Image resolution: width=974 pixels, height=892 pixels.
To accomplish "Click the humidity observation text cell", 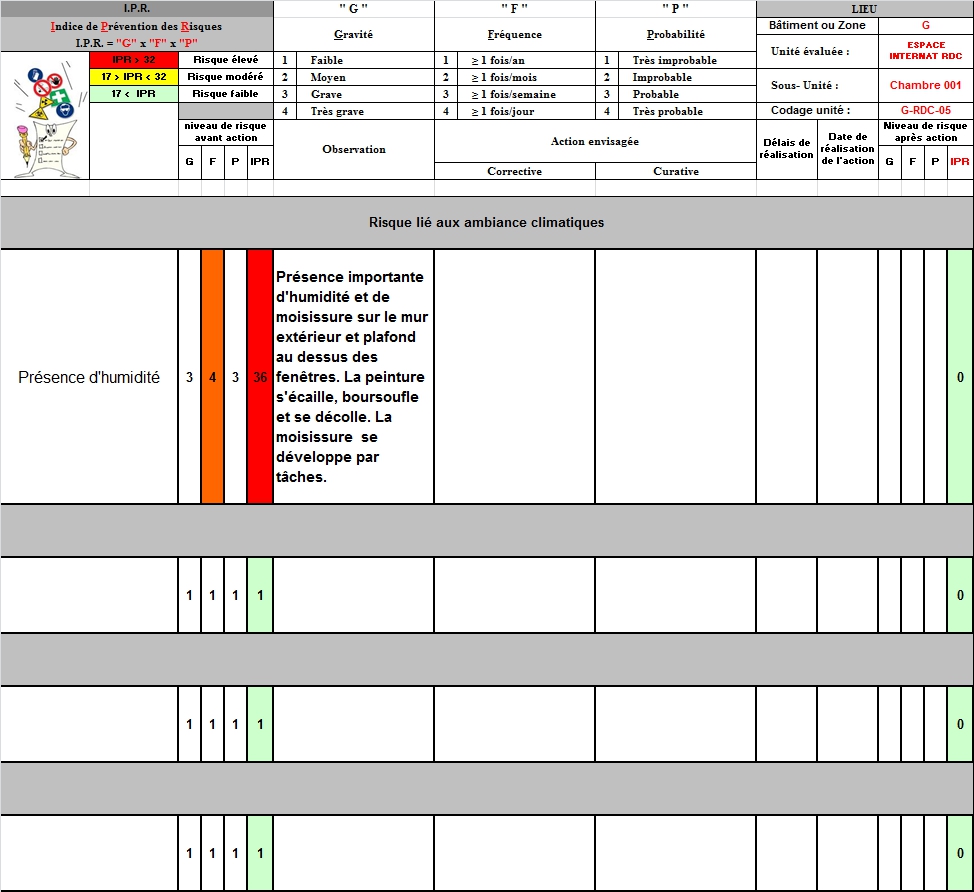I will [353, 377].
